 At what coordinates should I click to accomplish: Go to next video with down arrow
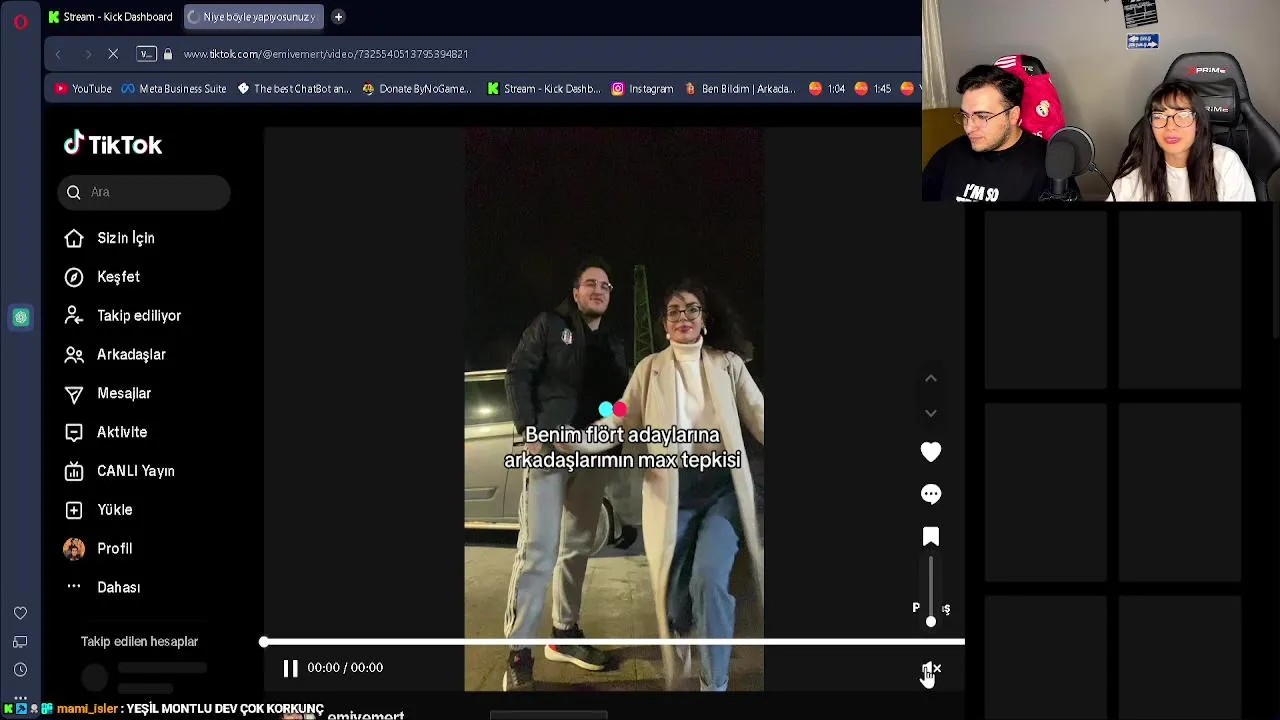pyautogui.click(x=931, y=413)
